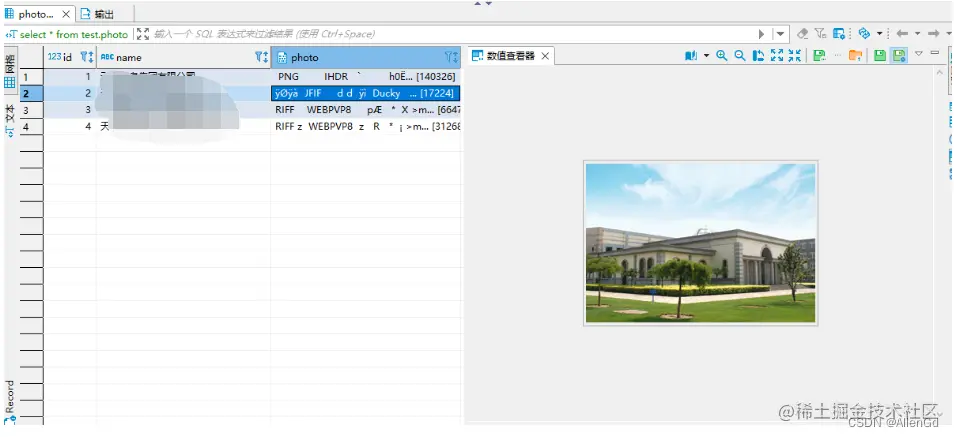Click the id cell with value 4
Screen dimensions: 954x437
click(70, 127)
